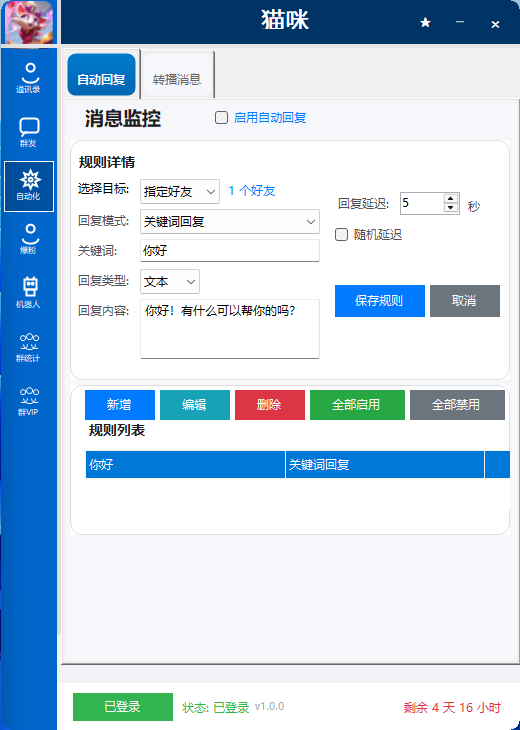
Task: Select the 你好 cell in rule list
Action: (185, 464)
